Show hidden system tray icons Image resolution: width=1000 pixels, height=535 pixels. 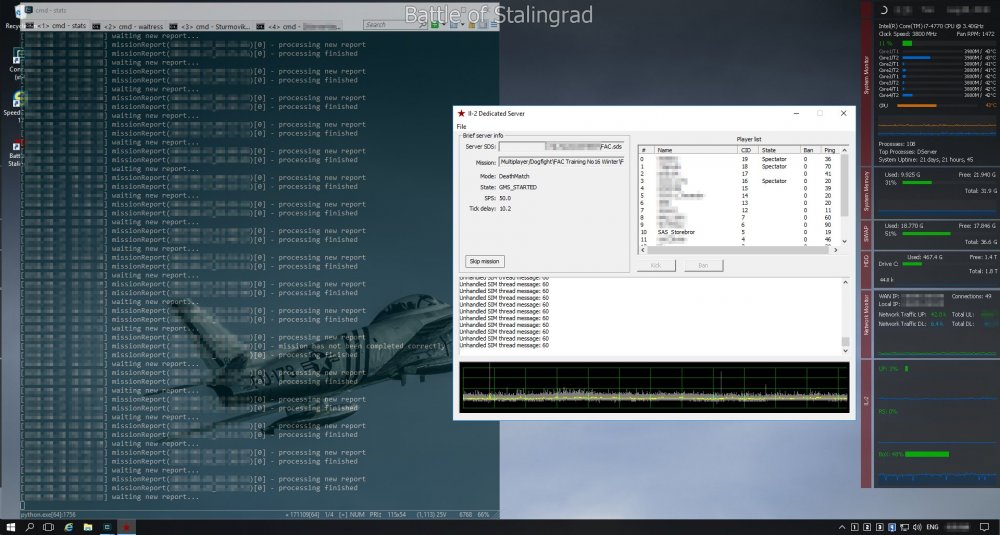pos(842,527)
